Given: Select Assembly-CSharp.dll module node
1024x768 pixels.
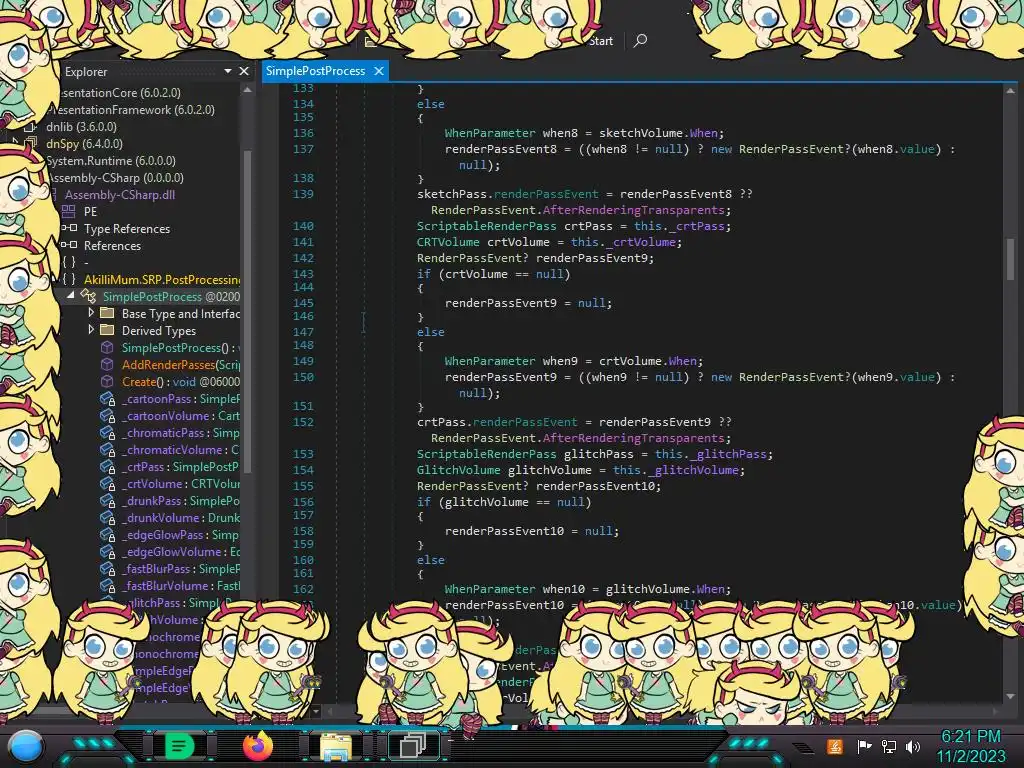Looking at the screenshot, I should click(x=120, y=195).
